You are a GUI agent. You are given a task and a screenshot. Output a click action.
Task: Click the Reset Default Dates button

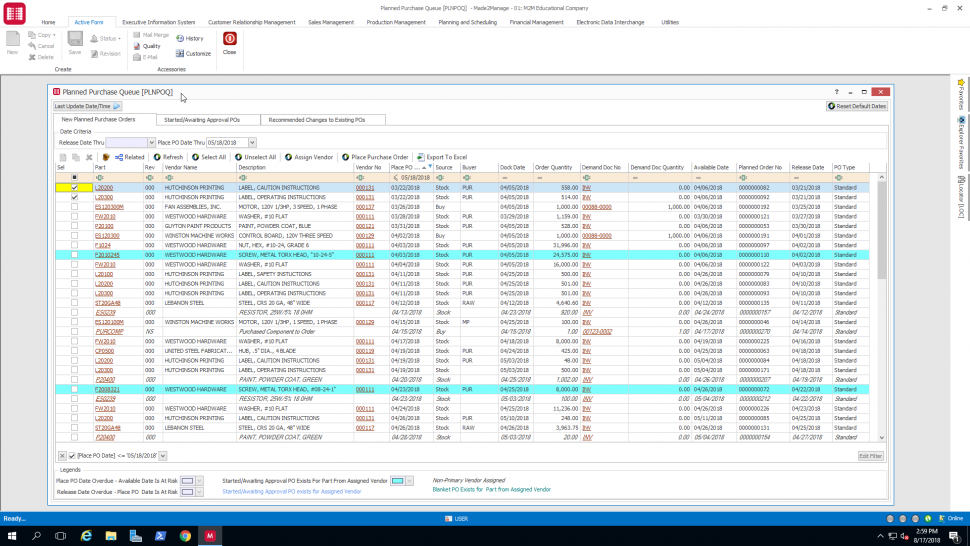point(858,106)
